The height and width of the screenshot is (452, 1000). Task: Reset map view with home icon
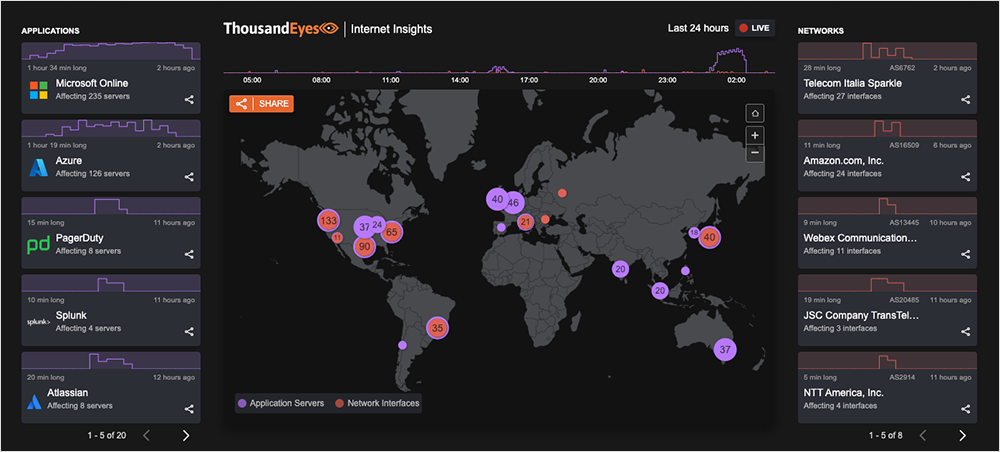tap(755, 113)
